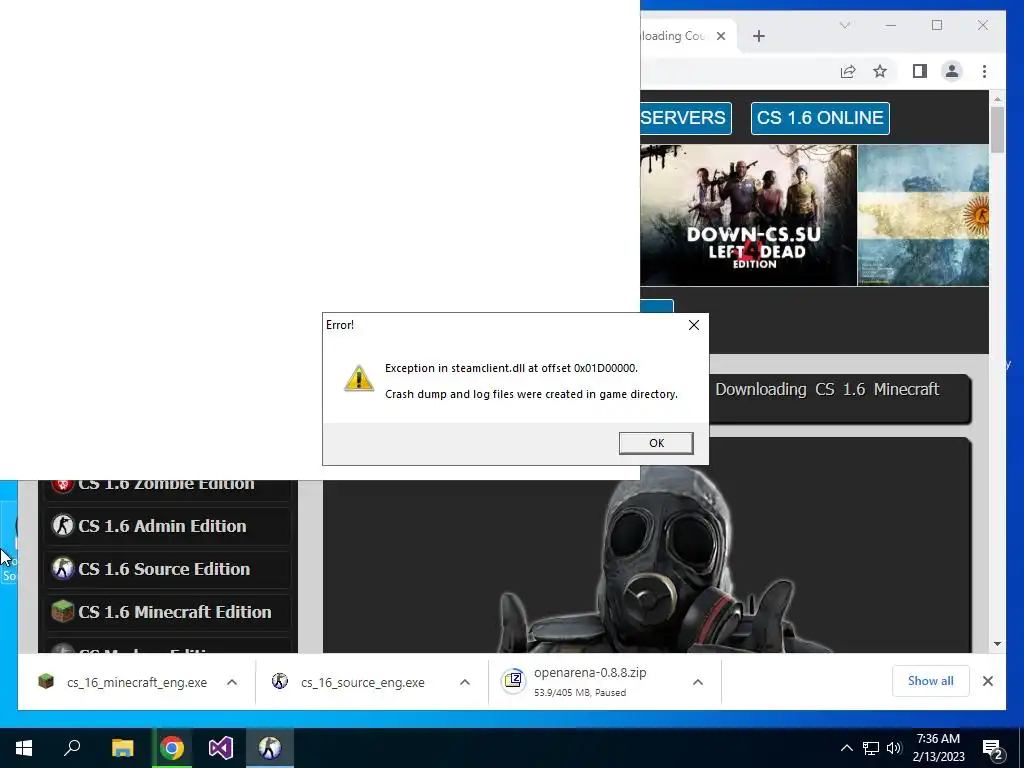
Task: Open Visual Studio from taskbar
Action: tap(221, 748)
